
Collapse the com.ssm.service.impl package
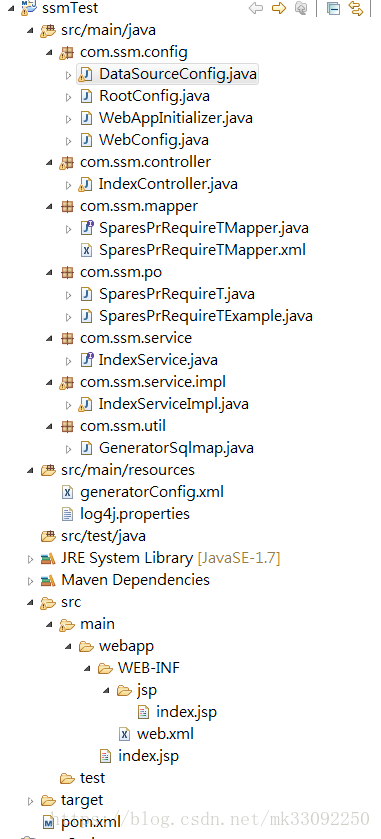coord(49,383)
